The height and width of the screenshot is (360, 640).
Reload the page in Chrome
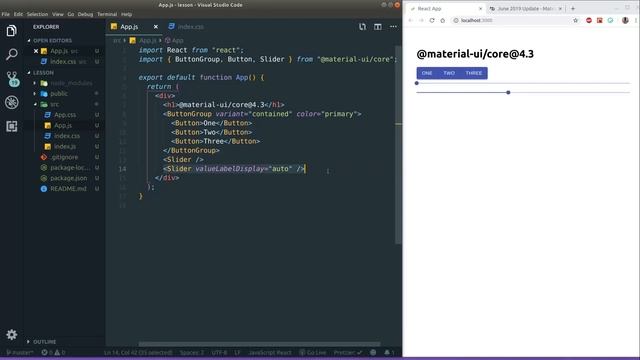click(432, 20)
